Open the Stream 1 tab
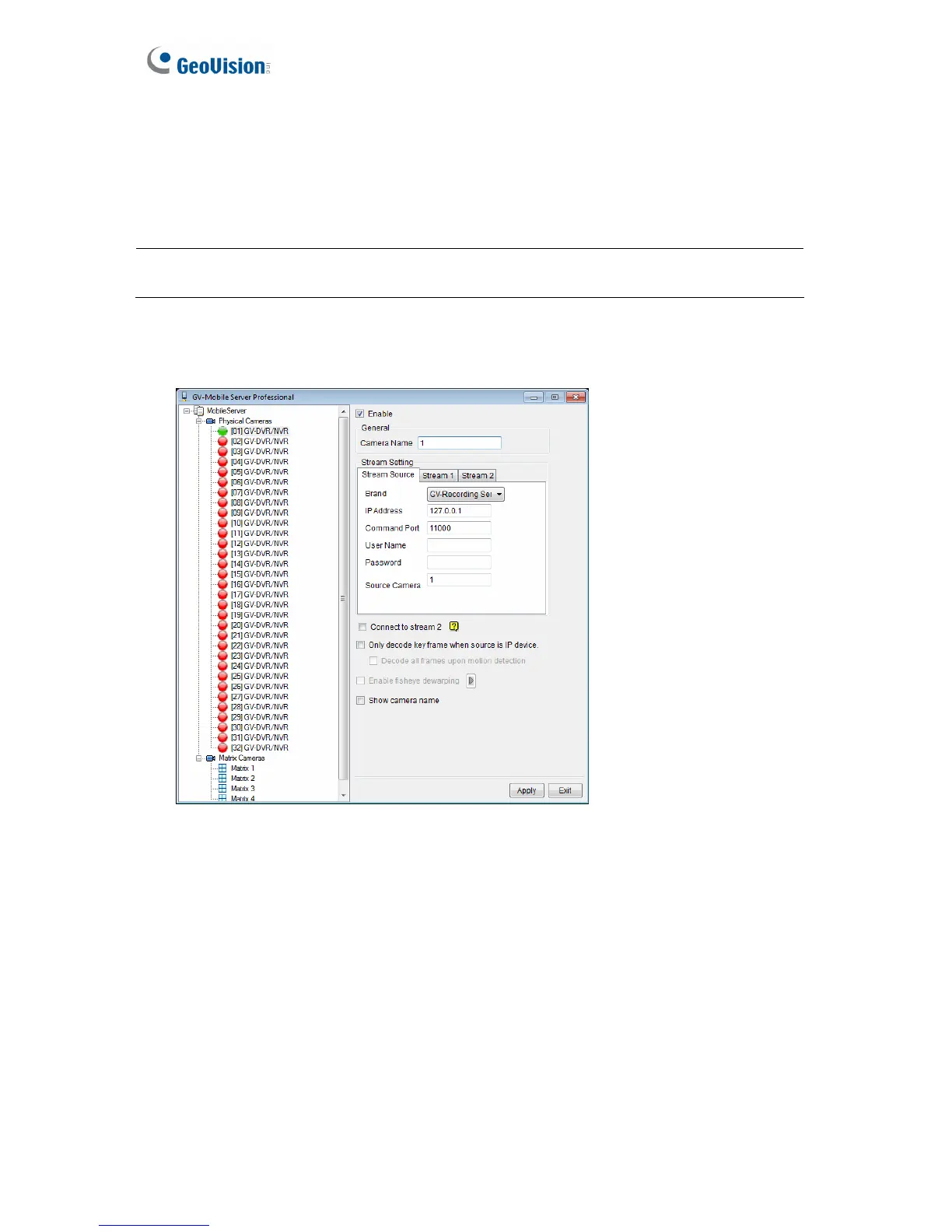 [x=438, y=475]
